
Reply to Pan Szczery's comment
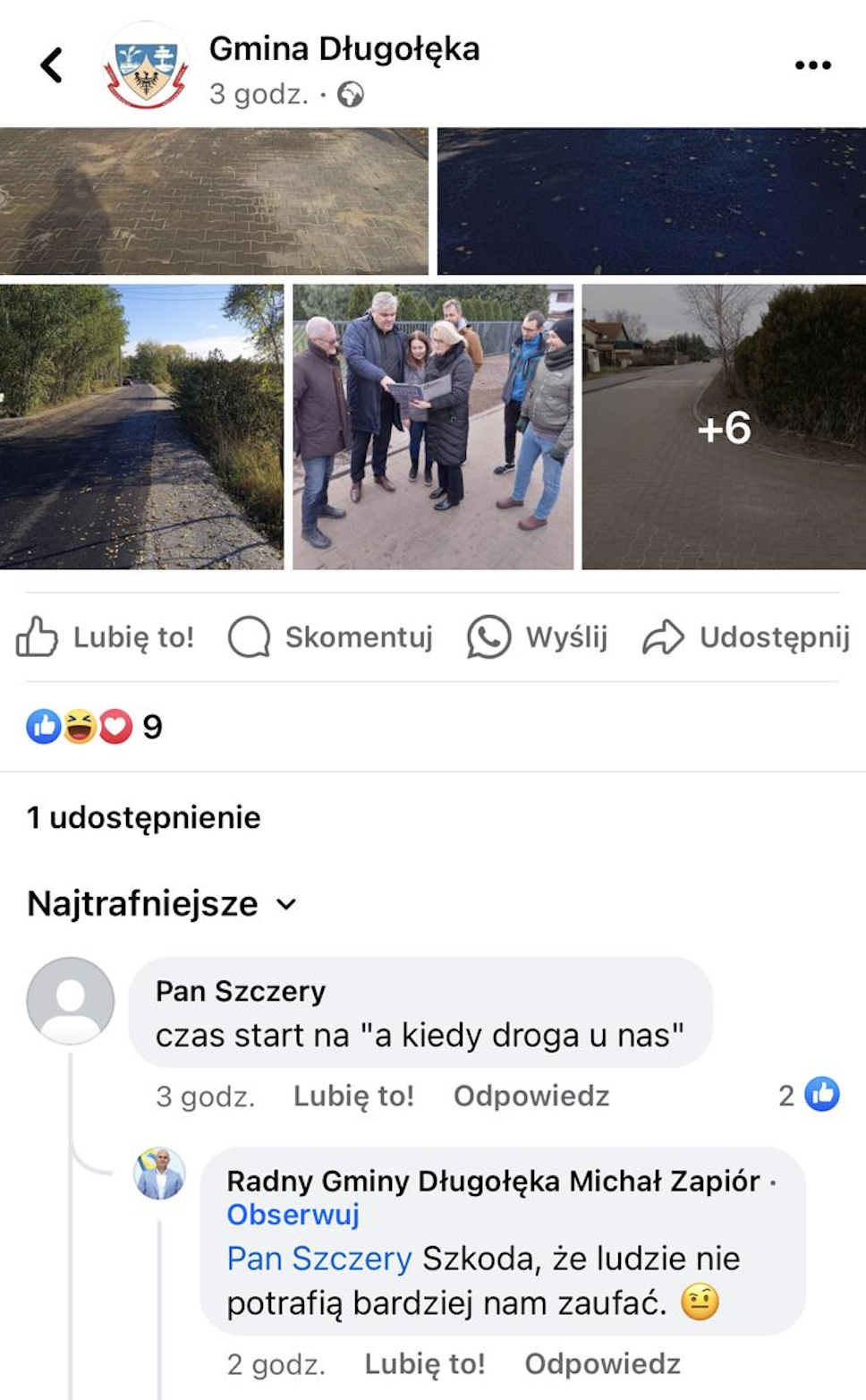[x=531, y=1096]
